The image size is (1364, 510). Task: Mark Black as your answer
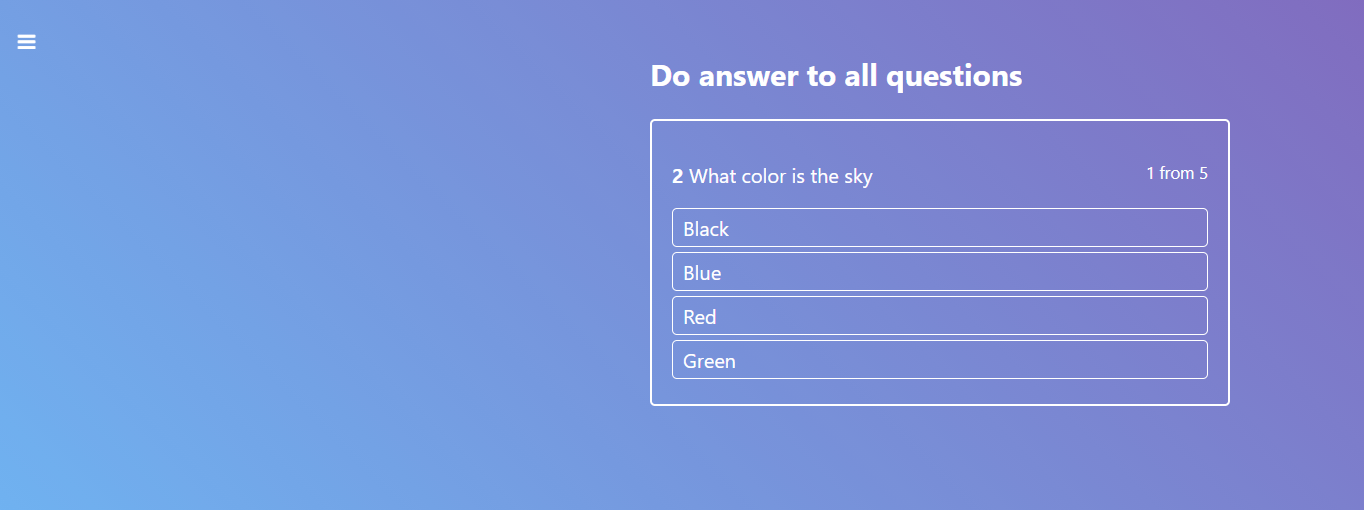(x=939, y=228)
